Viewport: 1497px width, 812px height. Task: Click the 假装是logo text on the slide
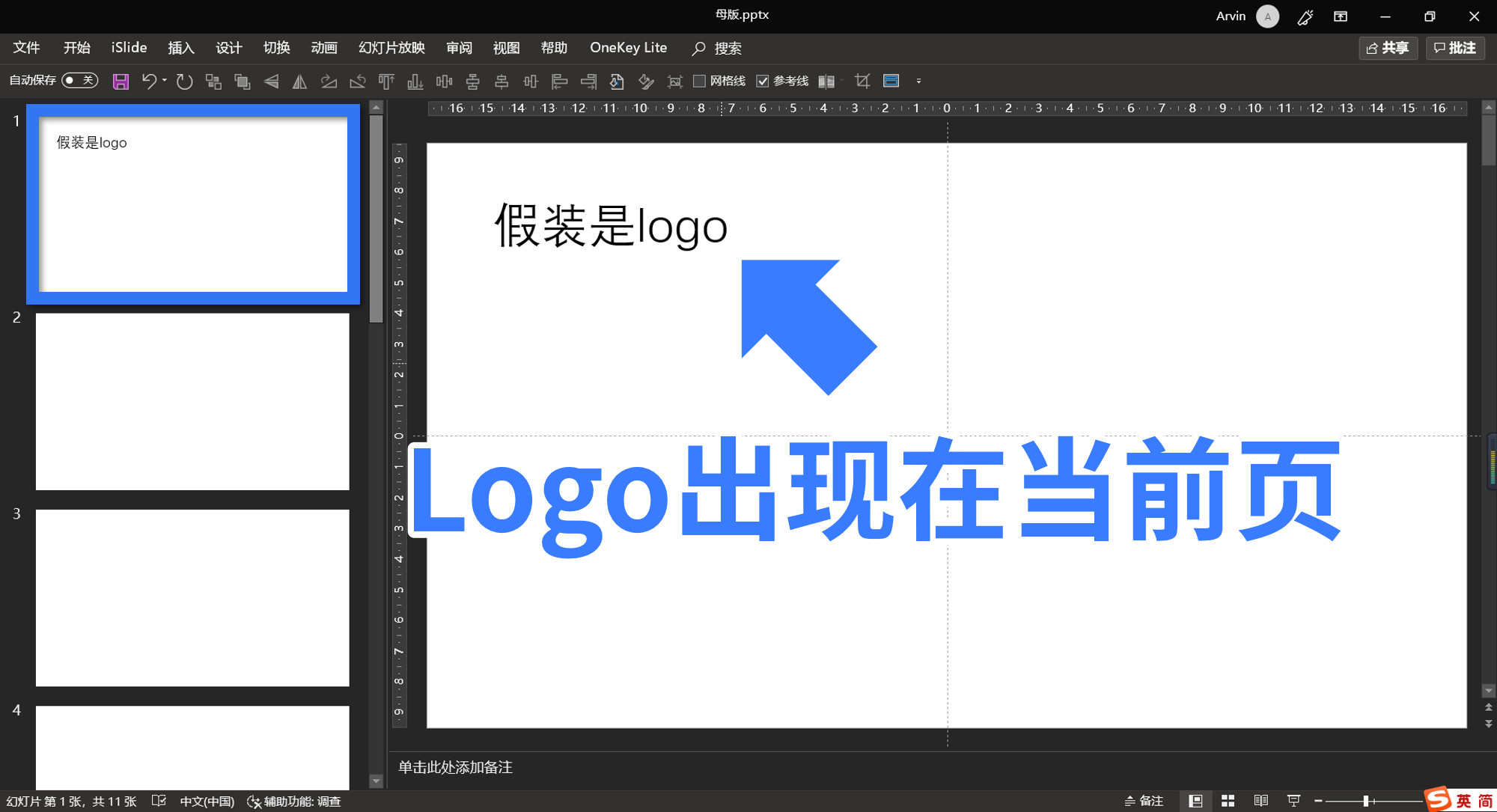[610, 226]
